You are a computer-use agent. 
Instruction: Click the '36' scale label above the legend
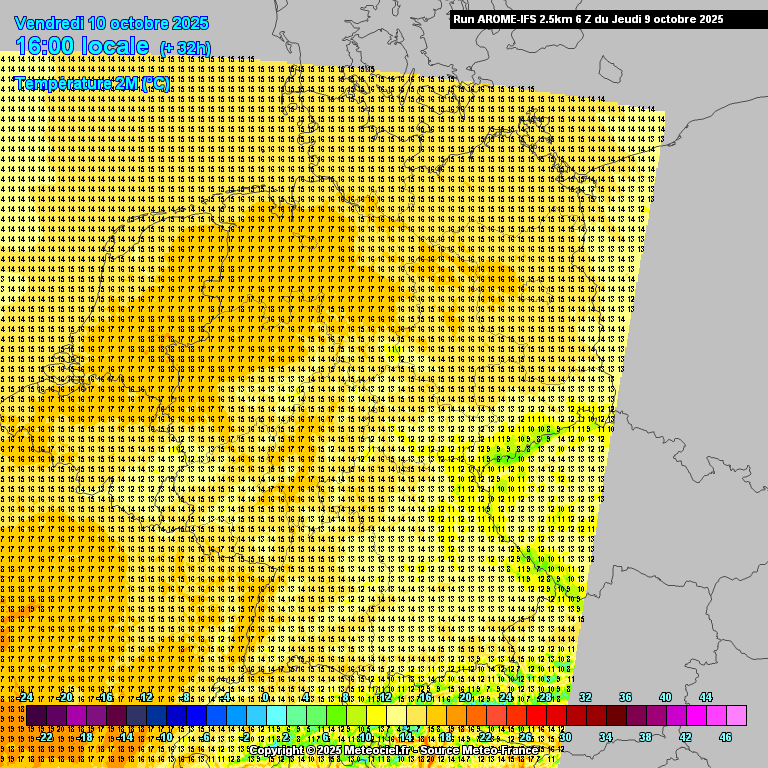pos(626,697)
